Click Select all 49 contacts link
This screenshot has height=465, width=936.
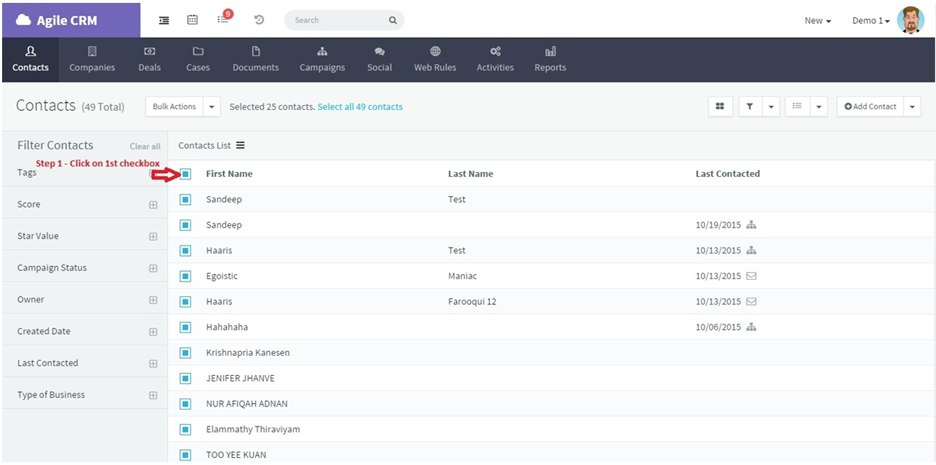pos(360,107)
